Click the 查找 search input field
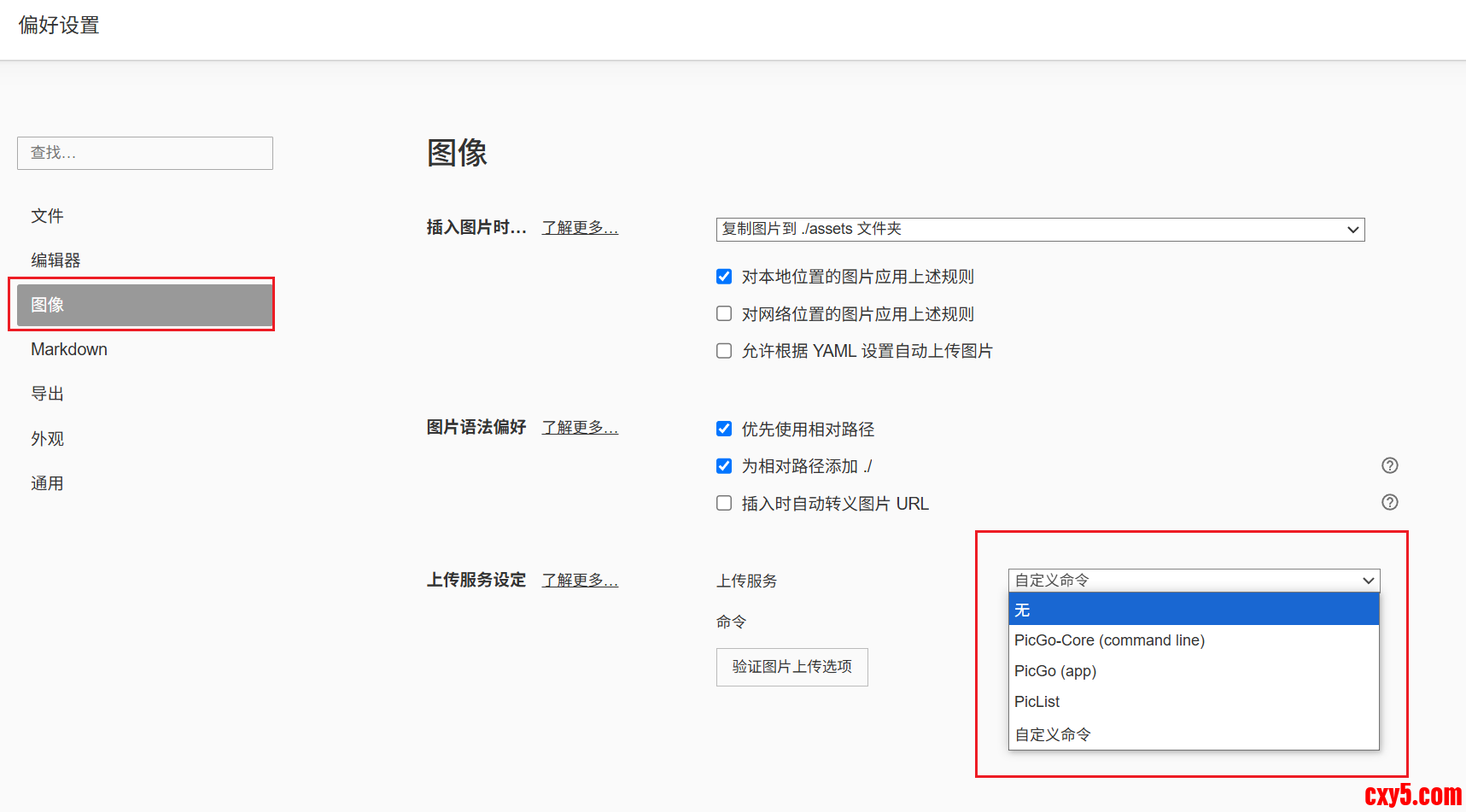The height and width of the screenshot is (812, 1466). 145,153
